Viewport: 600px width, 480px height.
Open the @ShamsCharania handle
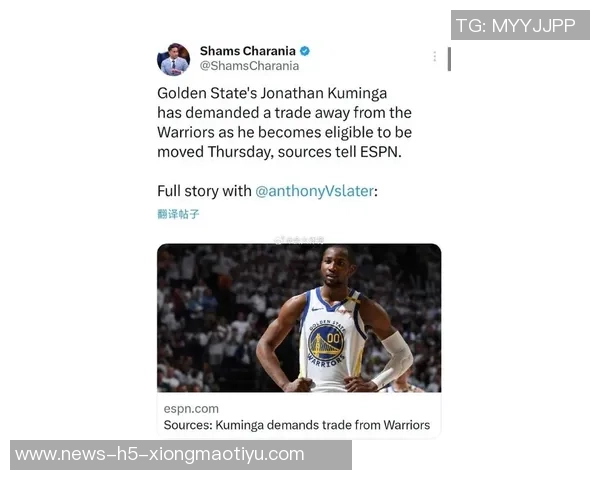click(x=249, y=66)
